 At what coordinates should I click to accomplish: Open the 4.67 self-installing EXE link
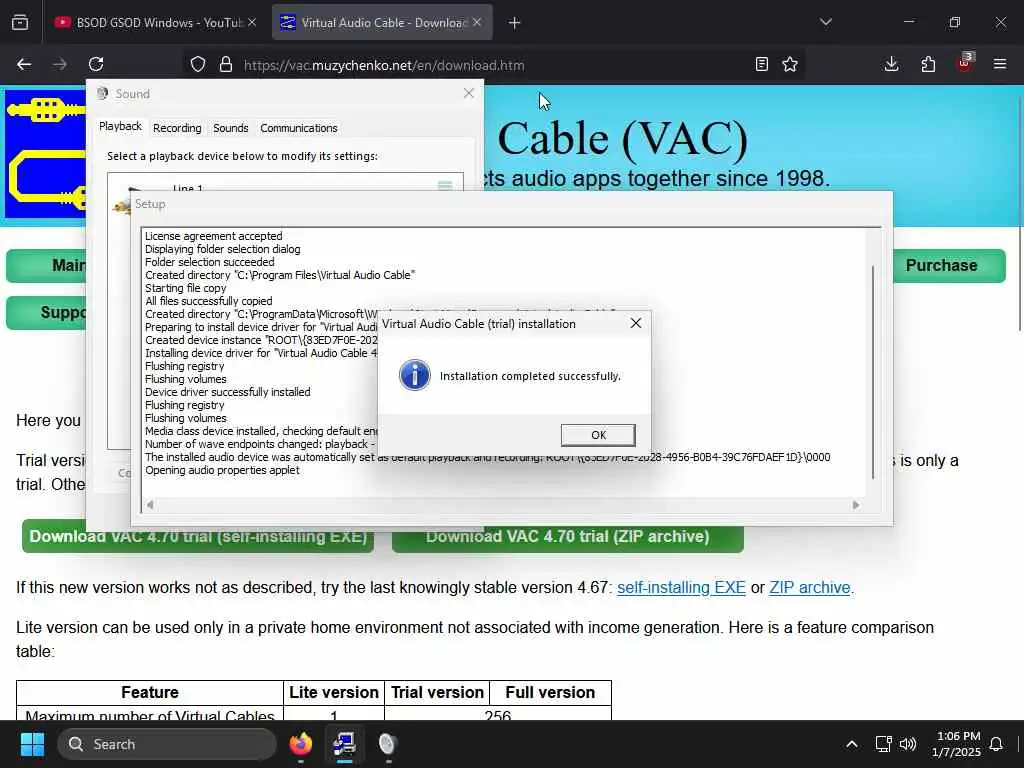pyautogui.click(x=681, y=588)
